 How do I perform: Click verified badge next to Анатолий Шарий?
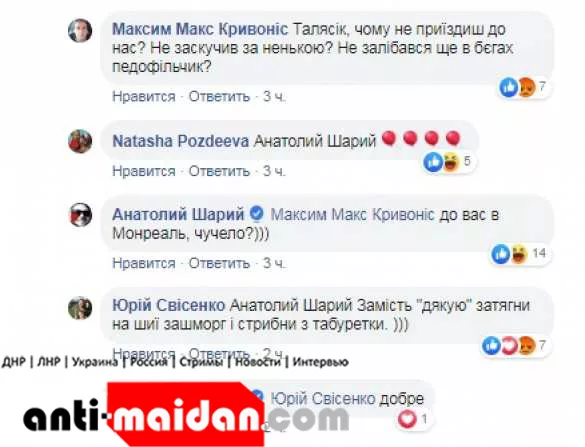tap(257, 214)
